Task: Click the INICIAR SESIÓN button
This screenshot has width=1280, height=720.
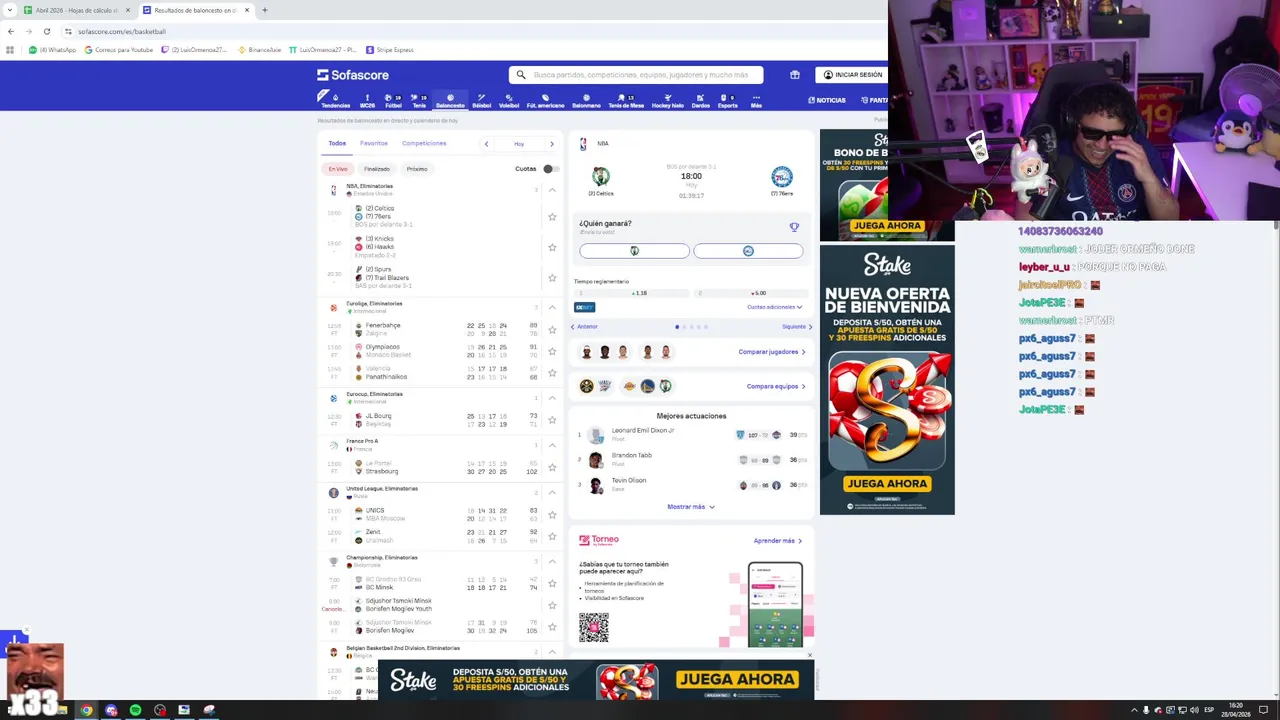Action: (x=852, y=75)
